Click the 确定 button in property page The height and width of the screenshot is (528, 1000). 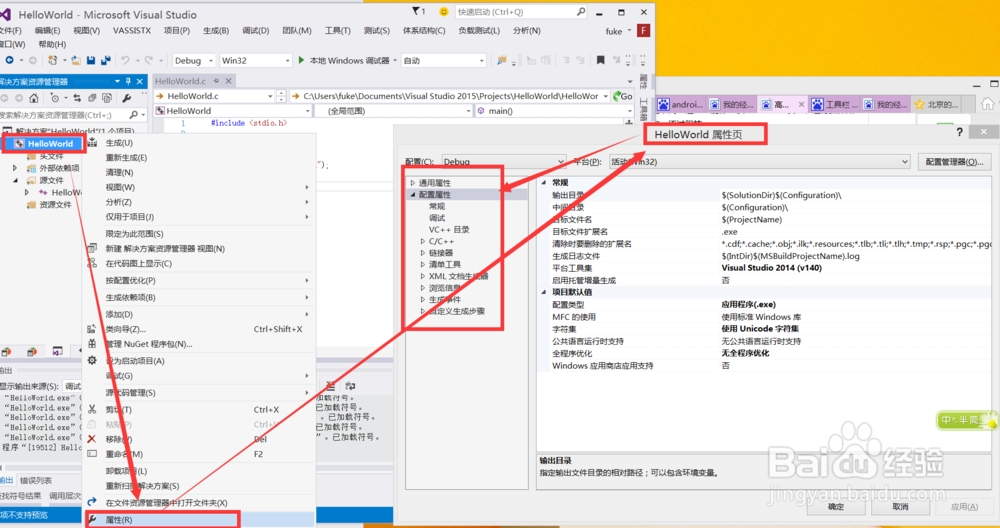(835, 507)
